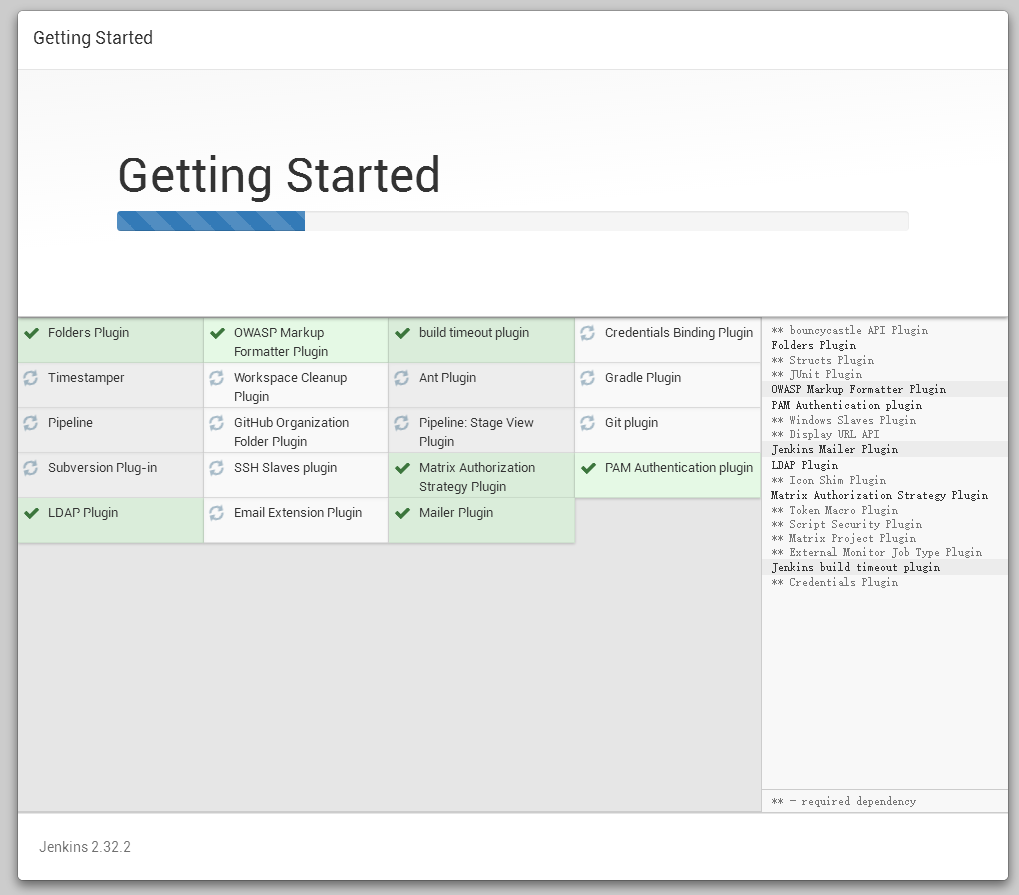1019x895 pixels.
Task: Click the spinner icon beside Workspace Cleanup Plugin
Action: [x=216, y=378]
